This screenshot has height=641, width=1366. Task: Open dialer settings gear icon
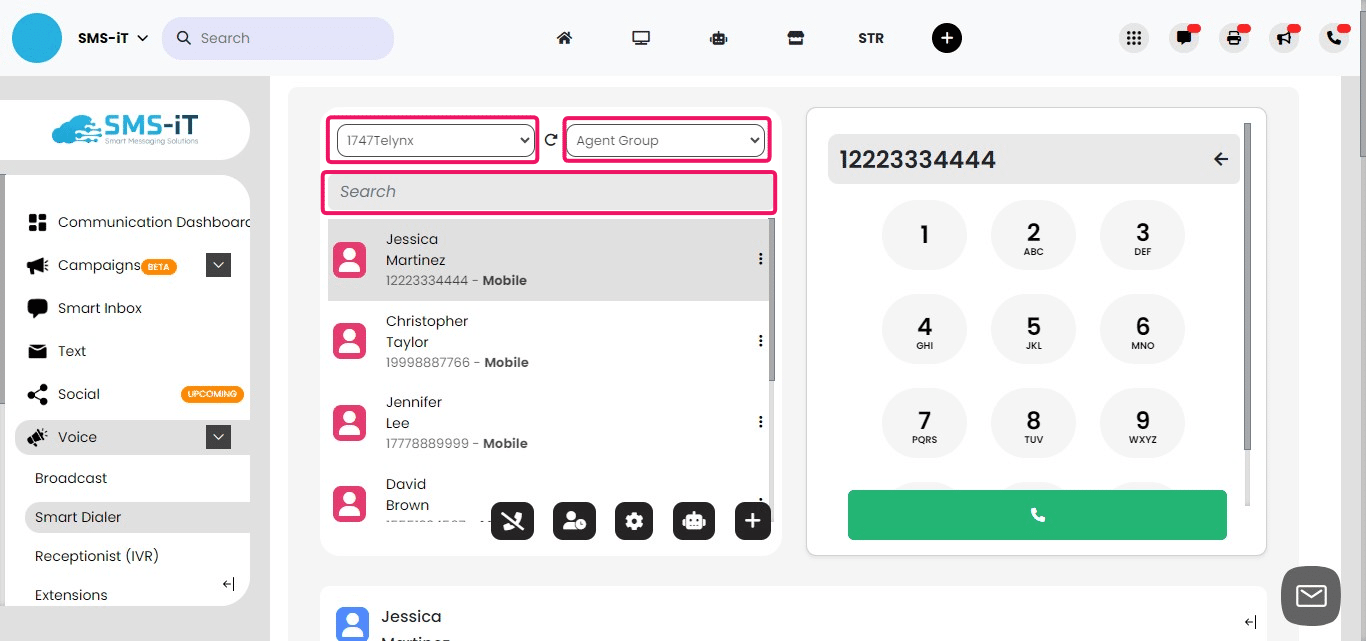tap(634, 521)
